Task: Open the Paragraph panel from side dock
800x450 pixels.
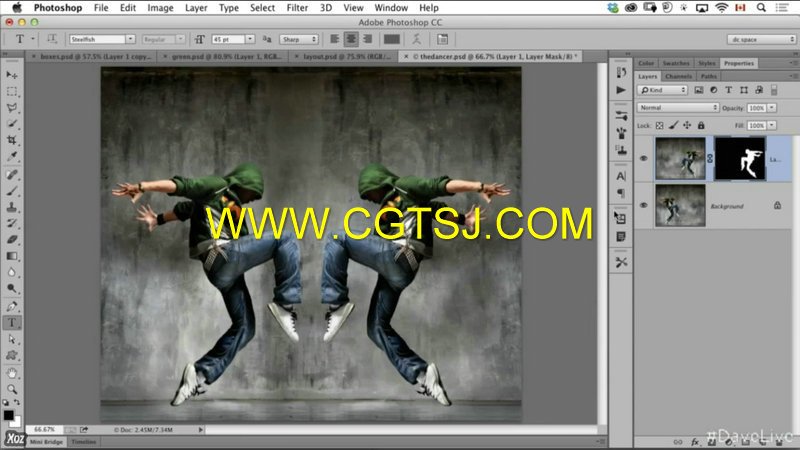Action: tap(621, 193)
